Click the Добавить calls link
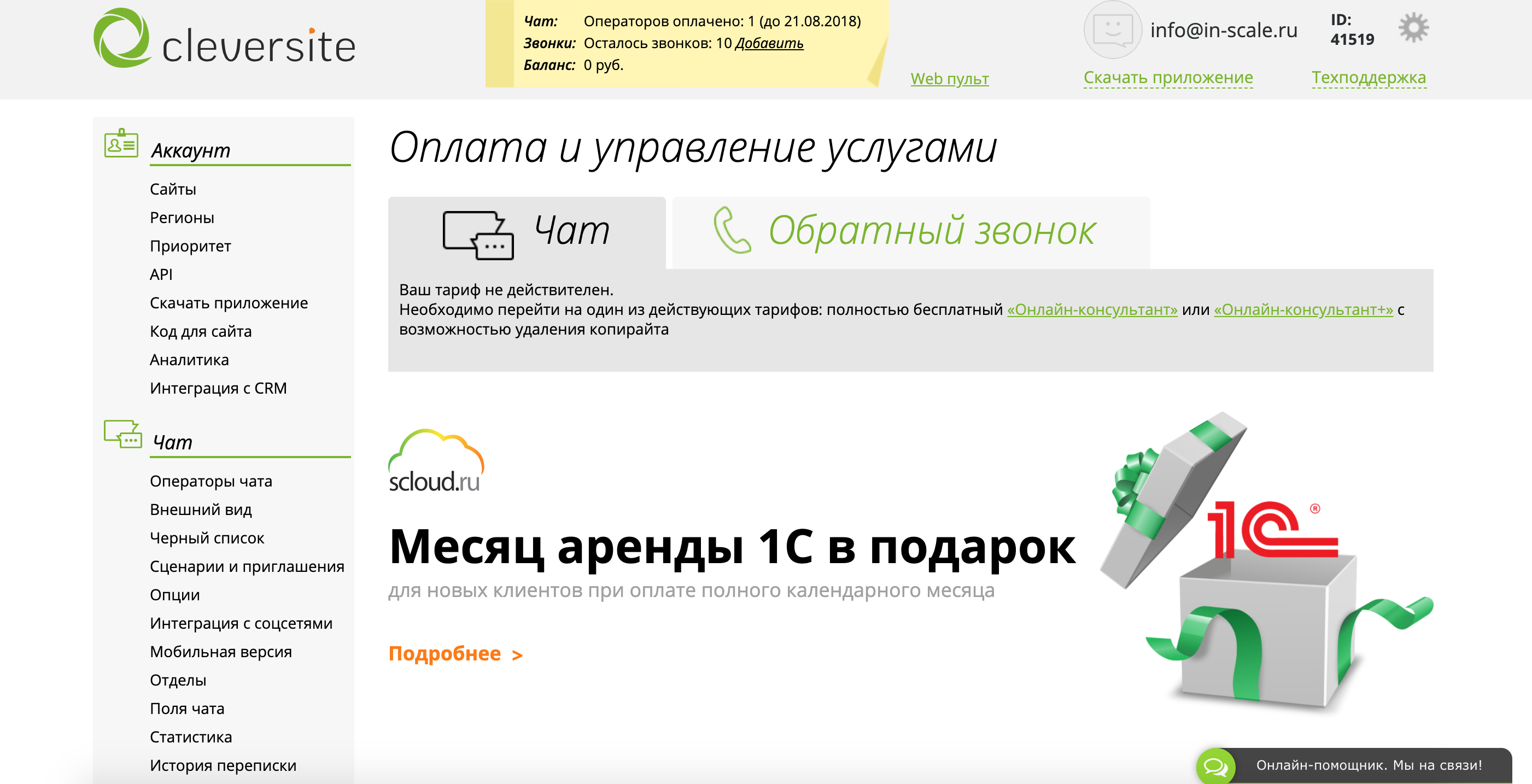 pos(770,43)
